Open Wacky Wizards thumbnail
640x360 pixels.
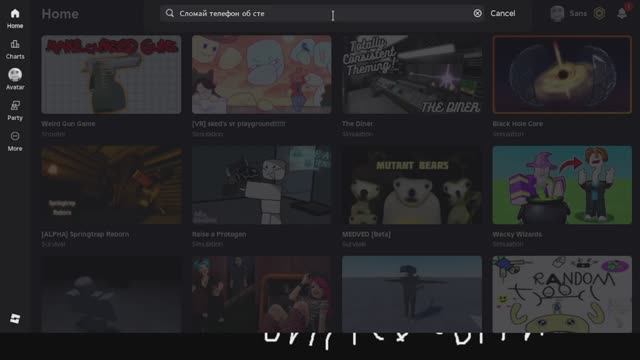click(562, 185)
